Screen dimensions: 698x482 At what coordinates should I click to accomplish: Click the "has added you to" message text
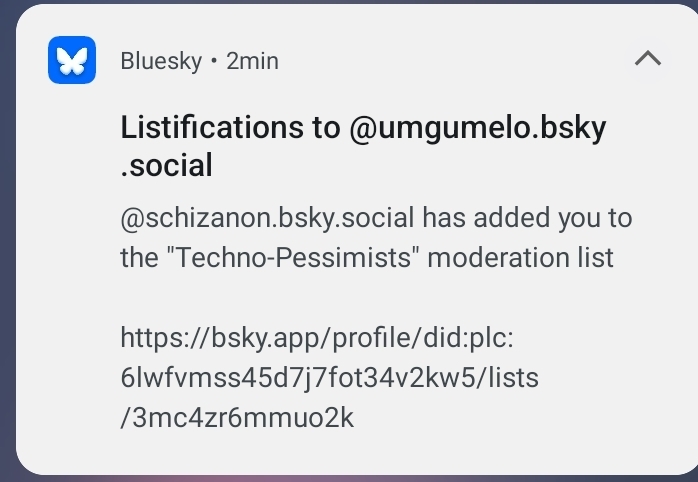(x=527, y=217)
